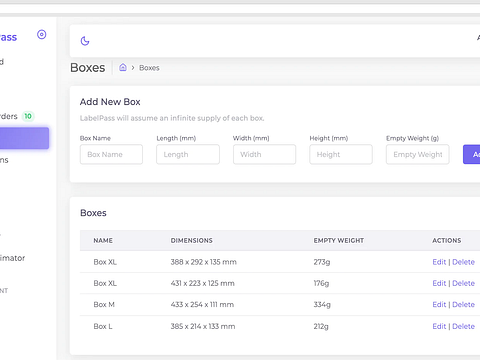Image resolution: width=480 pixels, height=360 pixels.
Task: Edit the Box L row
Action: pos(439,326)
